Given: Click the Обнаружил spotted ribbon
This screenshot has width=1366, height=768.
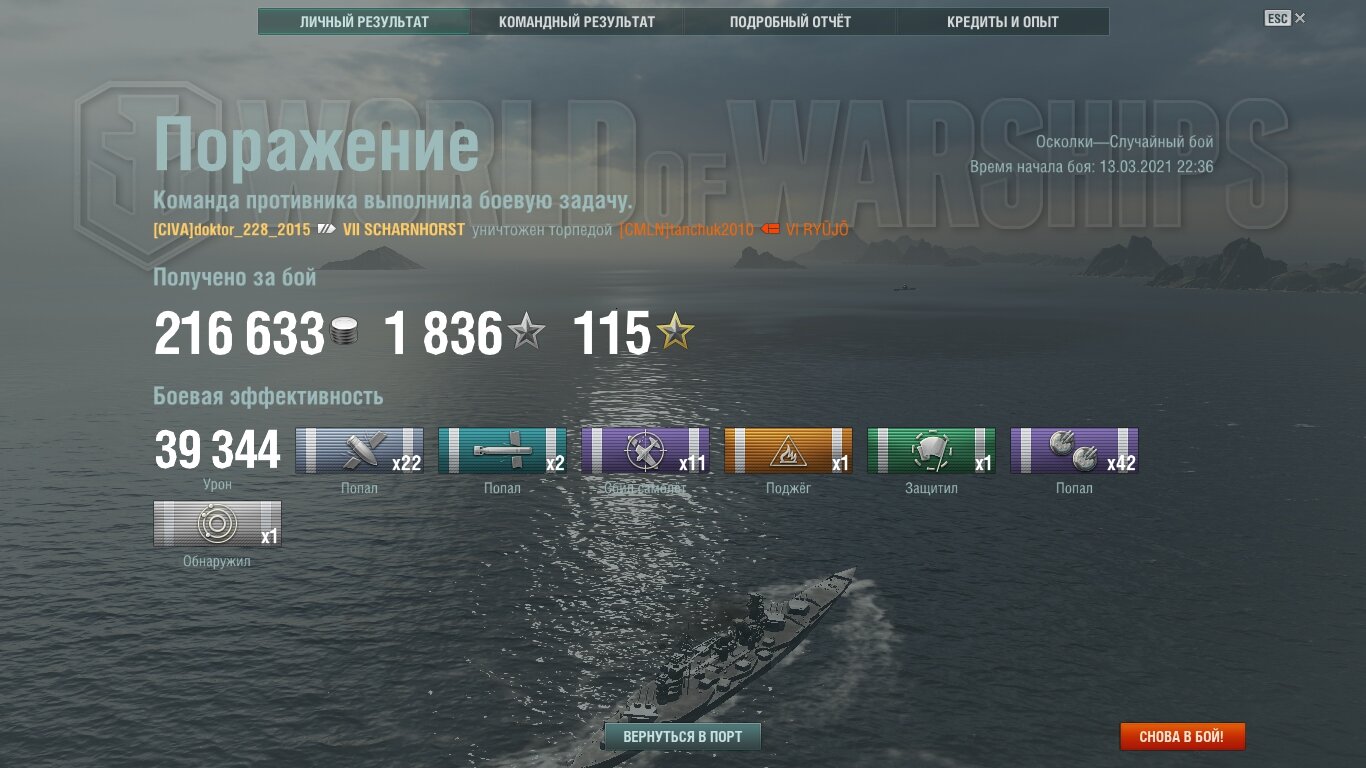Looking at the screenshot, I should pyautogui.click(x=217, y=524).
